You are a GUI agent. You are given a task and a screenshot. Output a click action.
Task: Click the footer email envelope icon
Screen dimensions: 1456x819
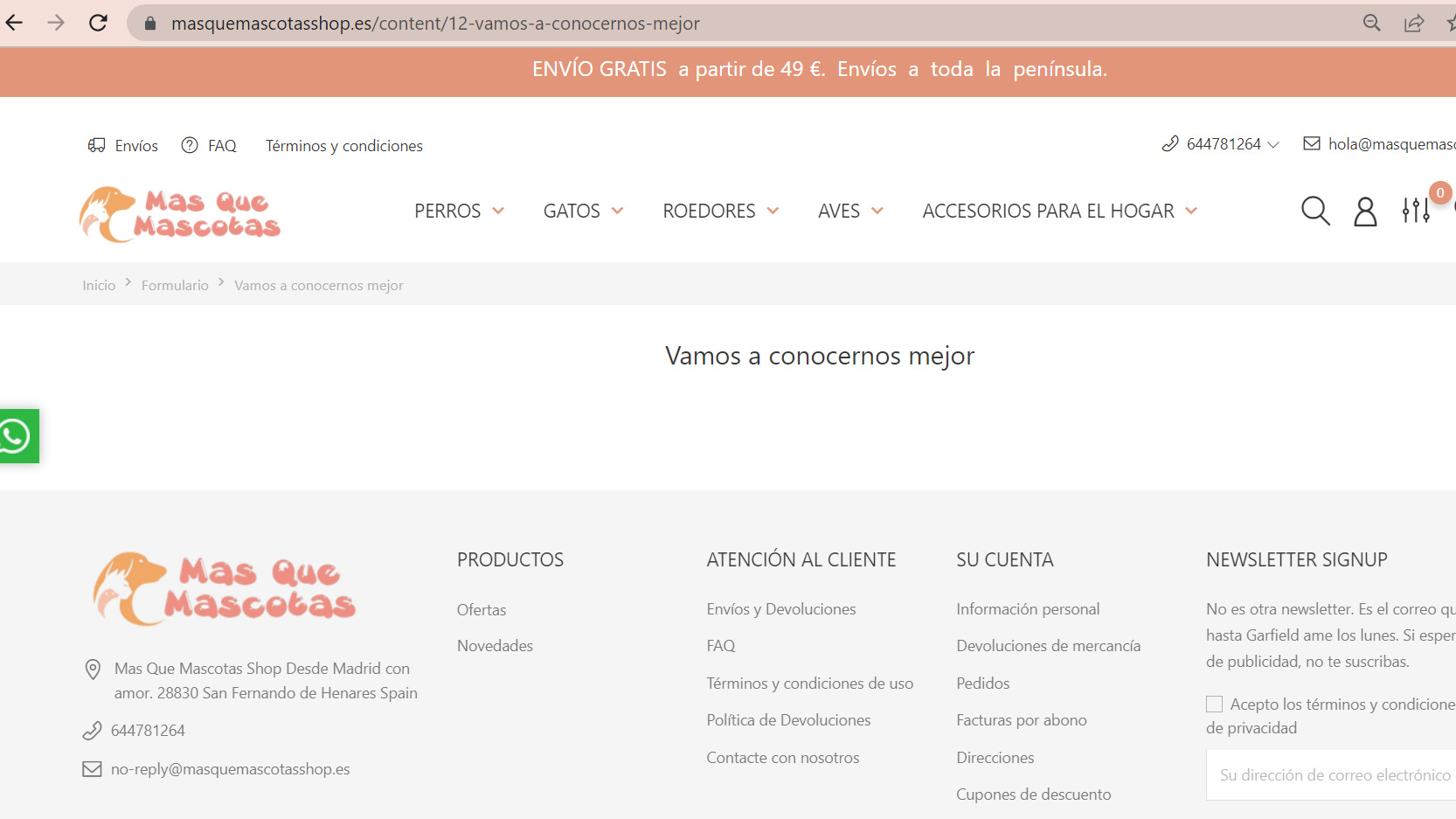(x=92, y=769)
